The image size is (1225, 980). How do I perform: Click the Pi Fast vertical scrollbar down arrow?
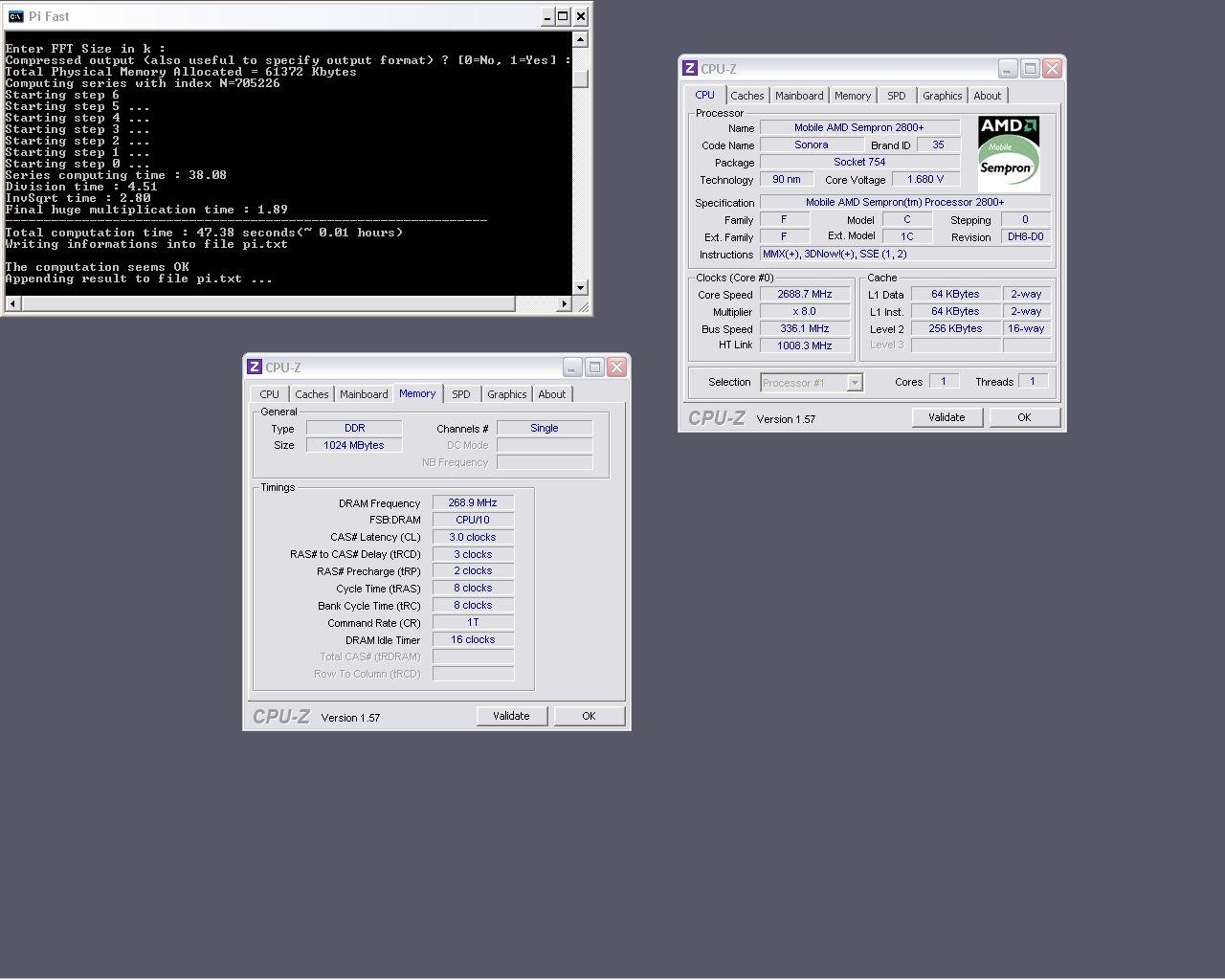pyautogui.click(x=580, y=288)
